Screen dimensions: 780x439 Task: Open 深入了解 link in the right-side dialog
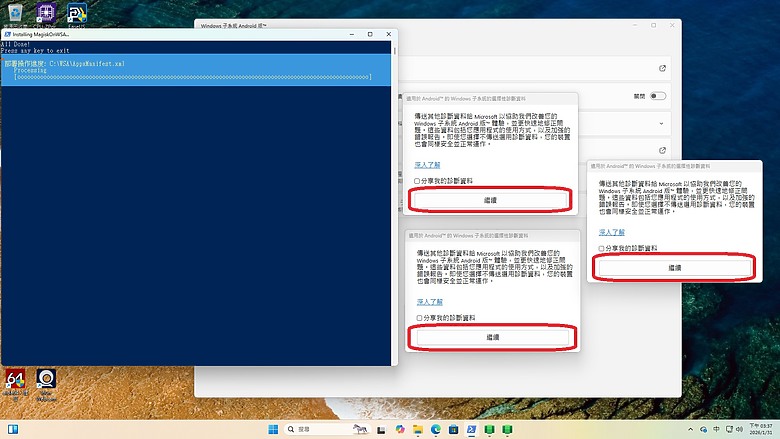coord(611,232)
